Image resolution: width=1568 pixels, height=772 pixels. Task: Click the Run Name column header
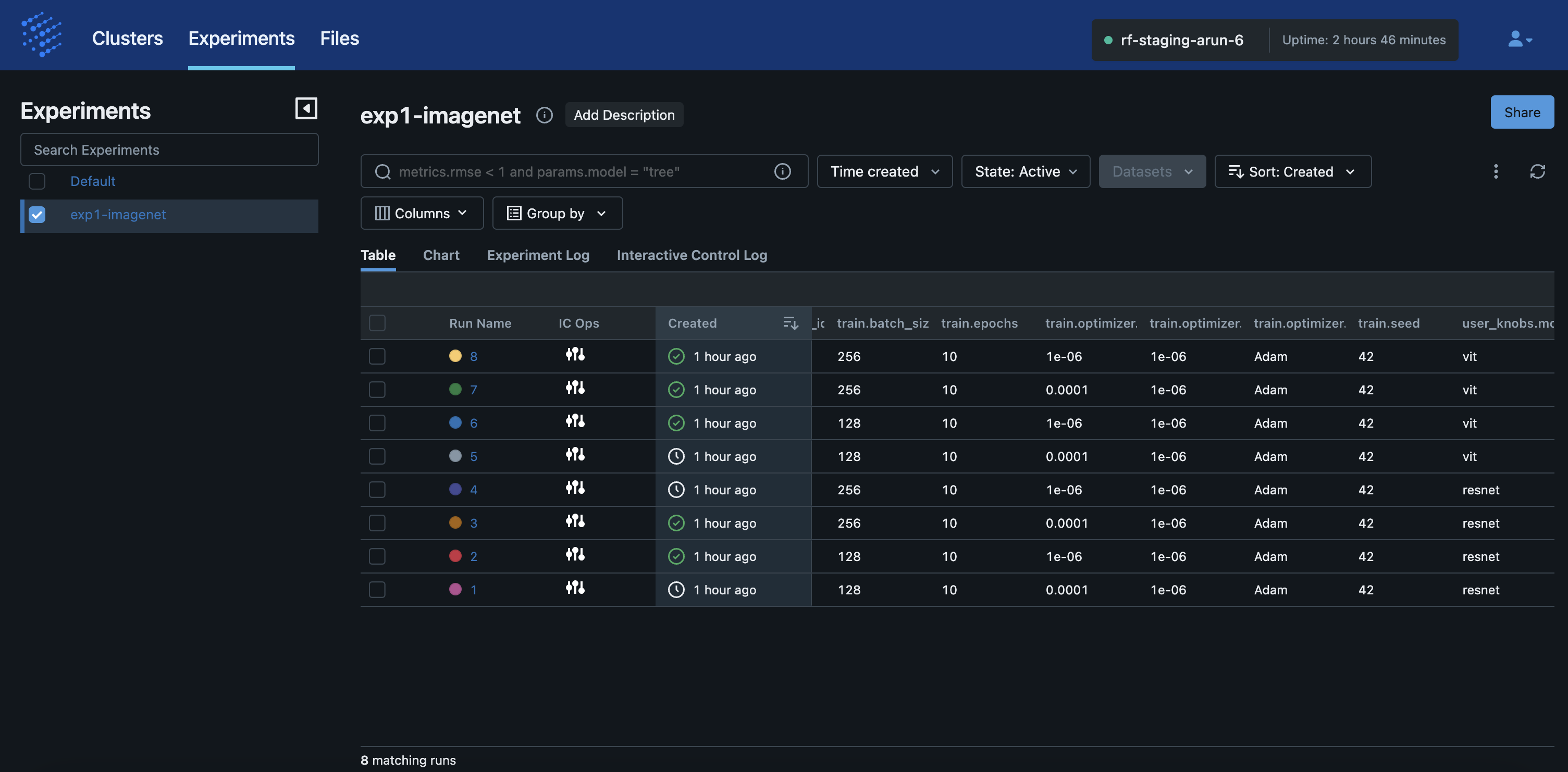(480, 323)
